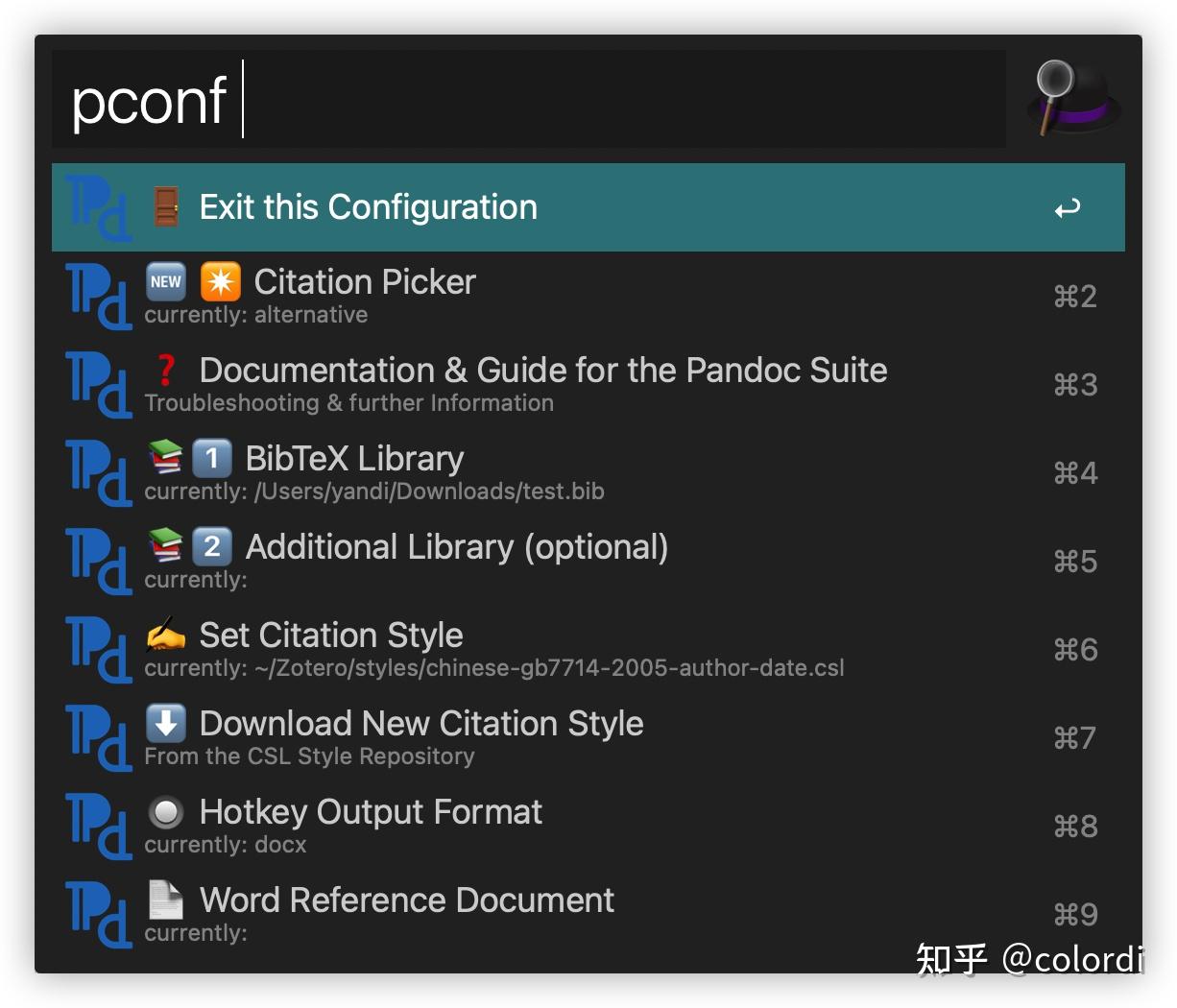The image size is (1177, 1008).
Task: Open the Citation Picker setting
Action: click(x=365, y=282)
